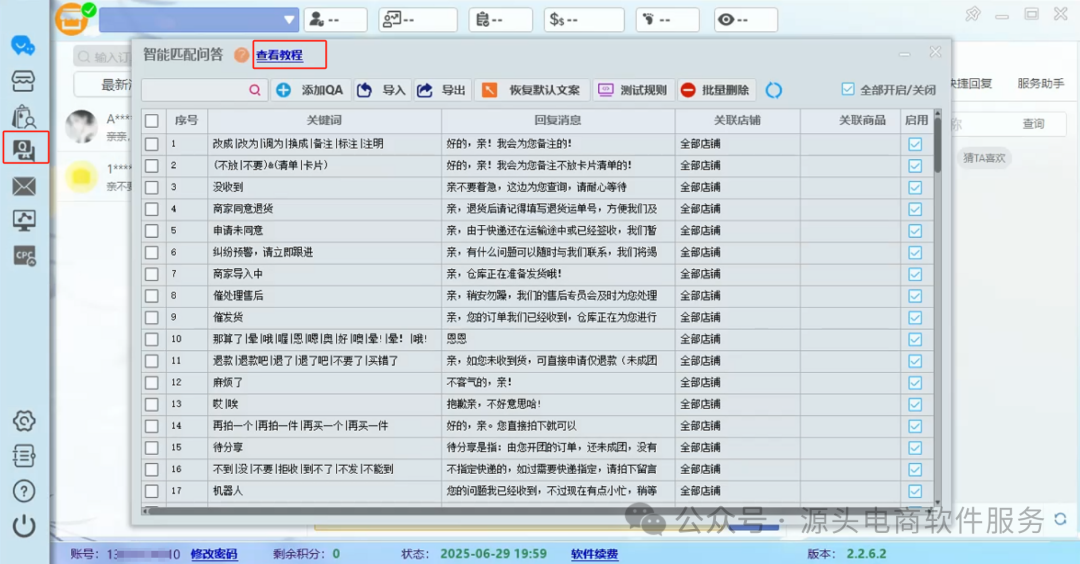The width and height of the screenshot is (1080, 564).
Task: Click the refresh icon at bottom right
Action: click(x=1061, y=519)
